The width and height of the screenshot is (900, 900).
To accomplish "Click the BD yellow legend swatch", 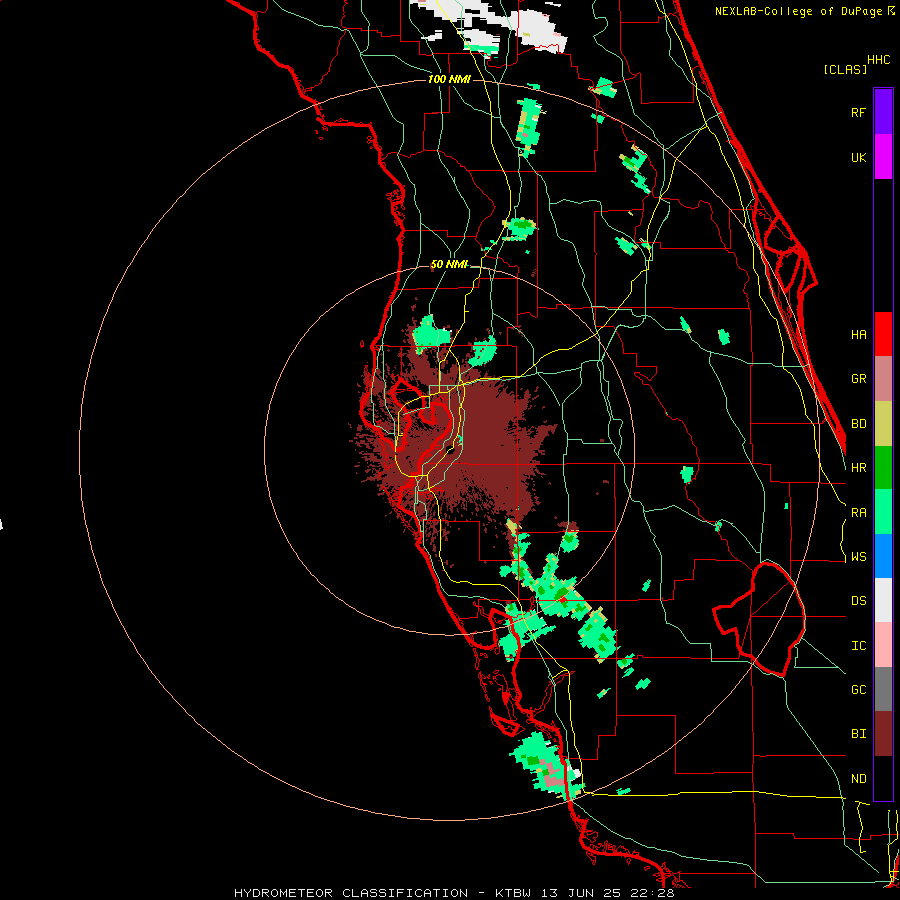I will [883, 424].
